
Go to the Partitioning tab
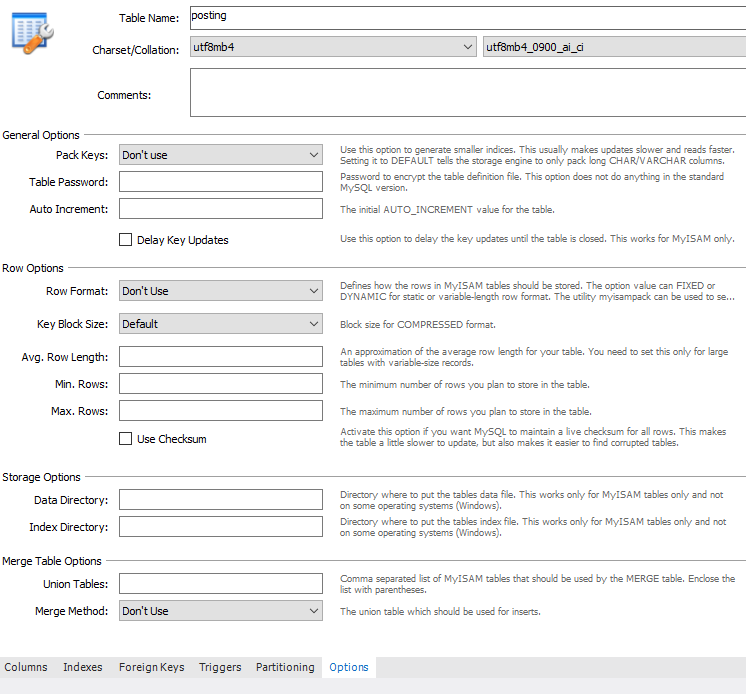point(285,667)
